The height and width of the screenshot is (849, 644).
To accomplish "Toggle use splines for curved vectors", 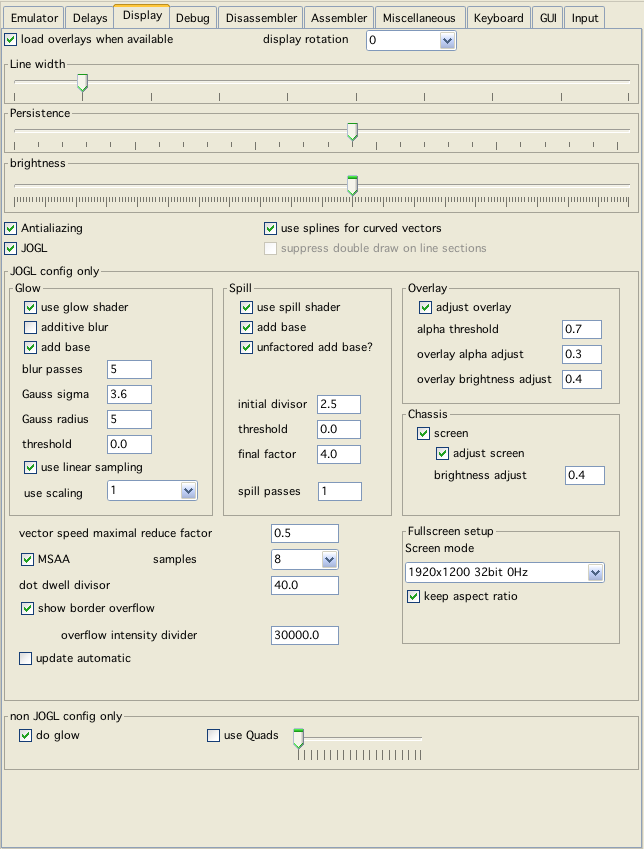I will tap(271, 228).
